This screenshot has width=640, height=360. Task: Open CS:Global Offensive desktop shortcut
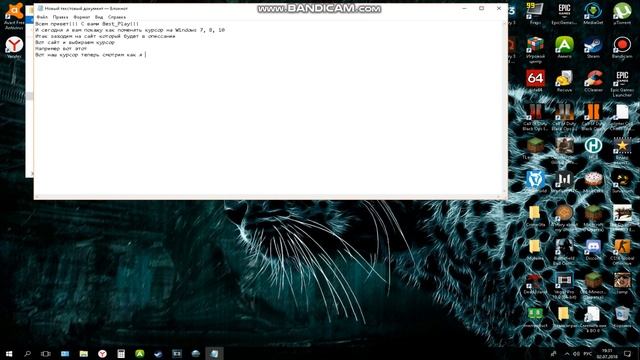tap(622, 251)
